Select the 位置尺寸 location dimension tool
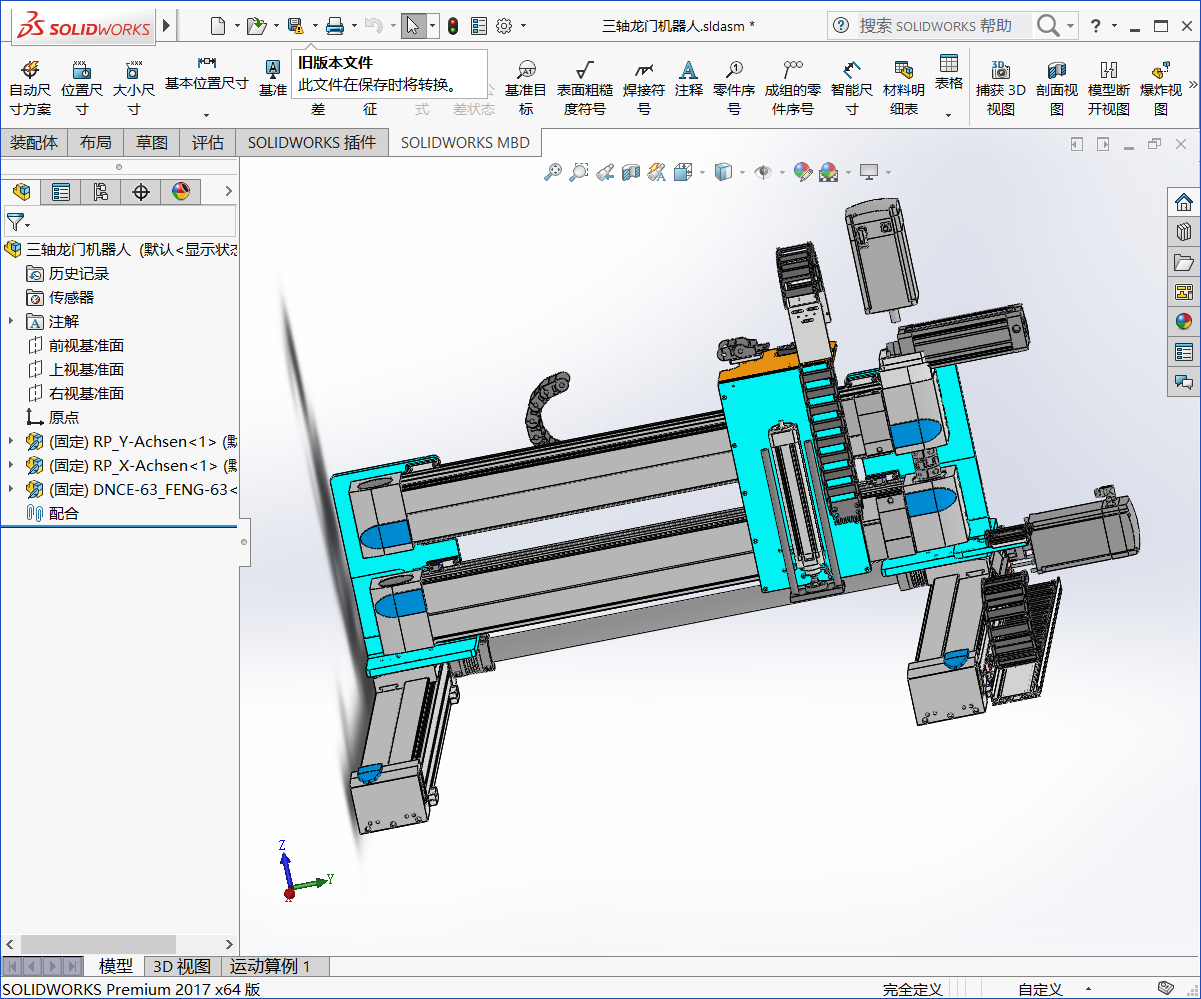This screenshot has width=1201, height=999. pos(82,87)
